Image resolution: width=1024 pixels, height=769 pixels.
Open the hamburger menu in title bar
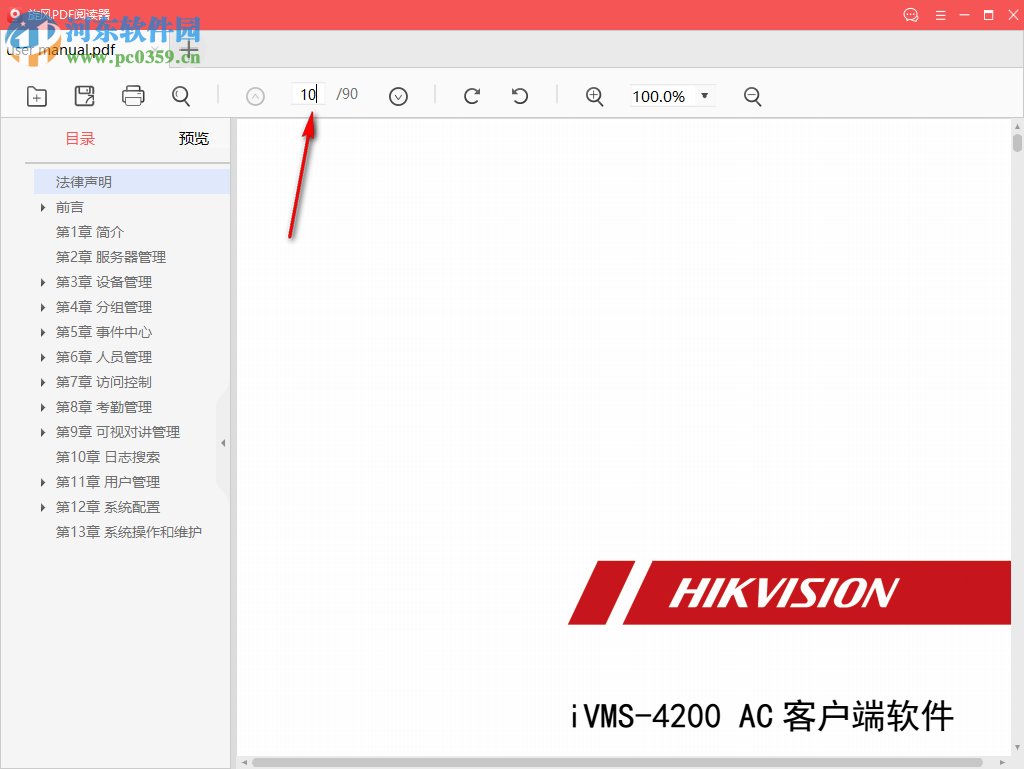(x=940, y=15)
